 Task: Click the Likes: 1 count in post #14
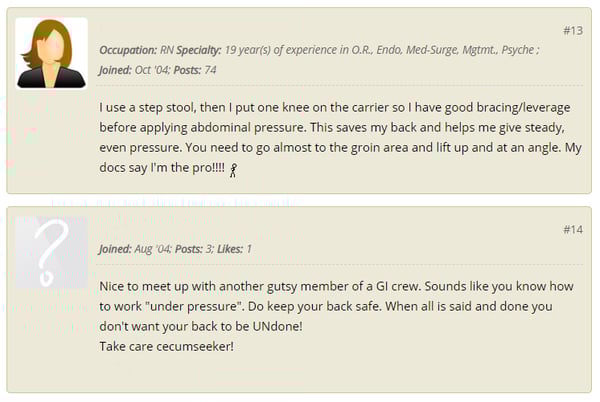pos(234,249)
